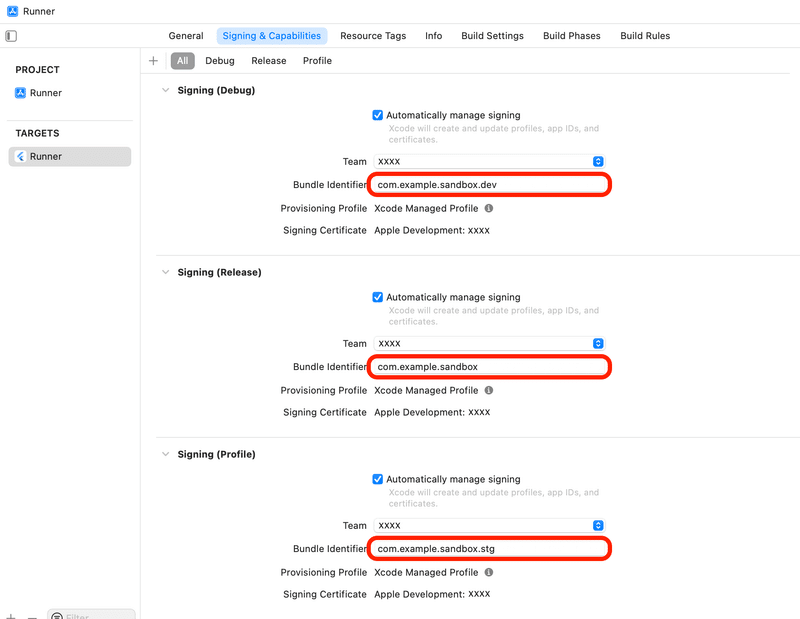This screenshot has height=619, width=800.
Task: Click the Debug Bundle Identifier field
Action: click(490, 185)
